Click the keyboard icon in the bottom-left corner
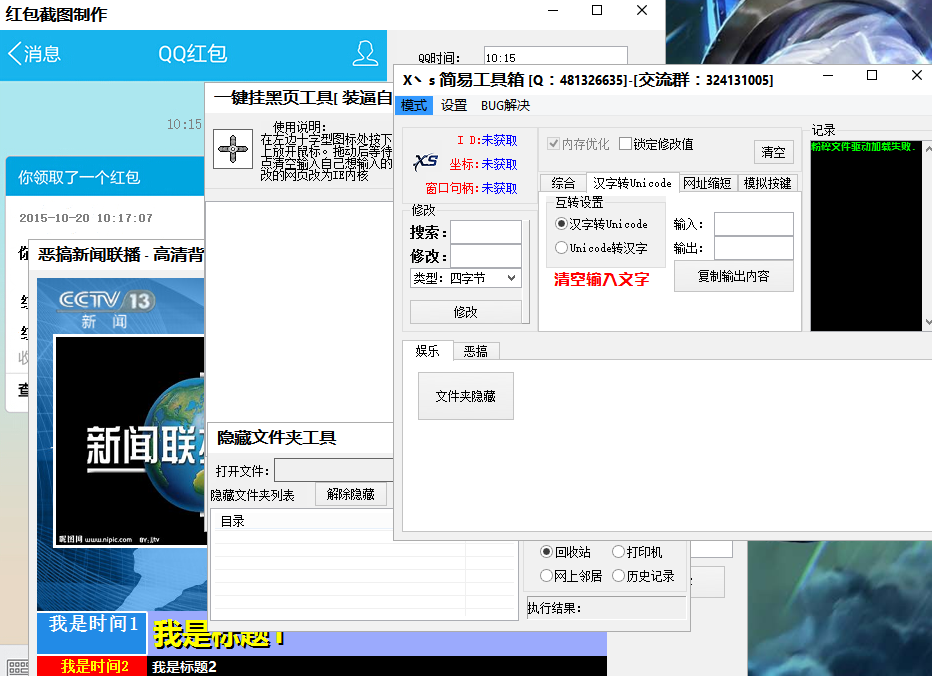This screenshot has width=932, height=676. [x=18, y=668]
